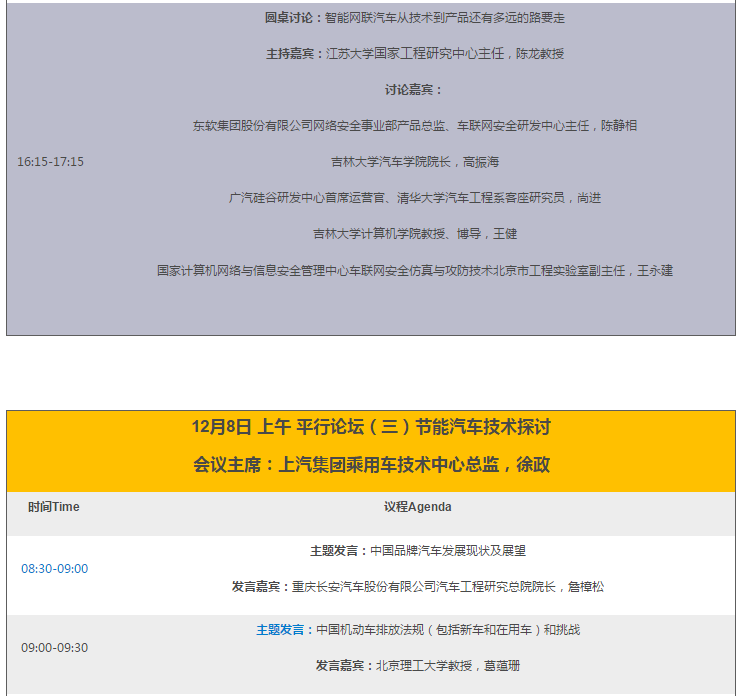
Task: Click the 国家计算机网络 王永建 guest entry
Action: coord(414,270)
